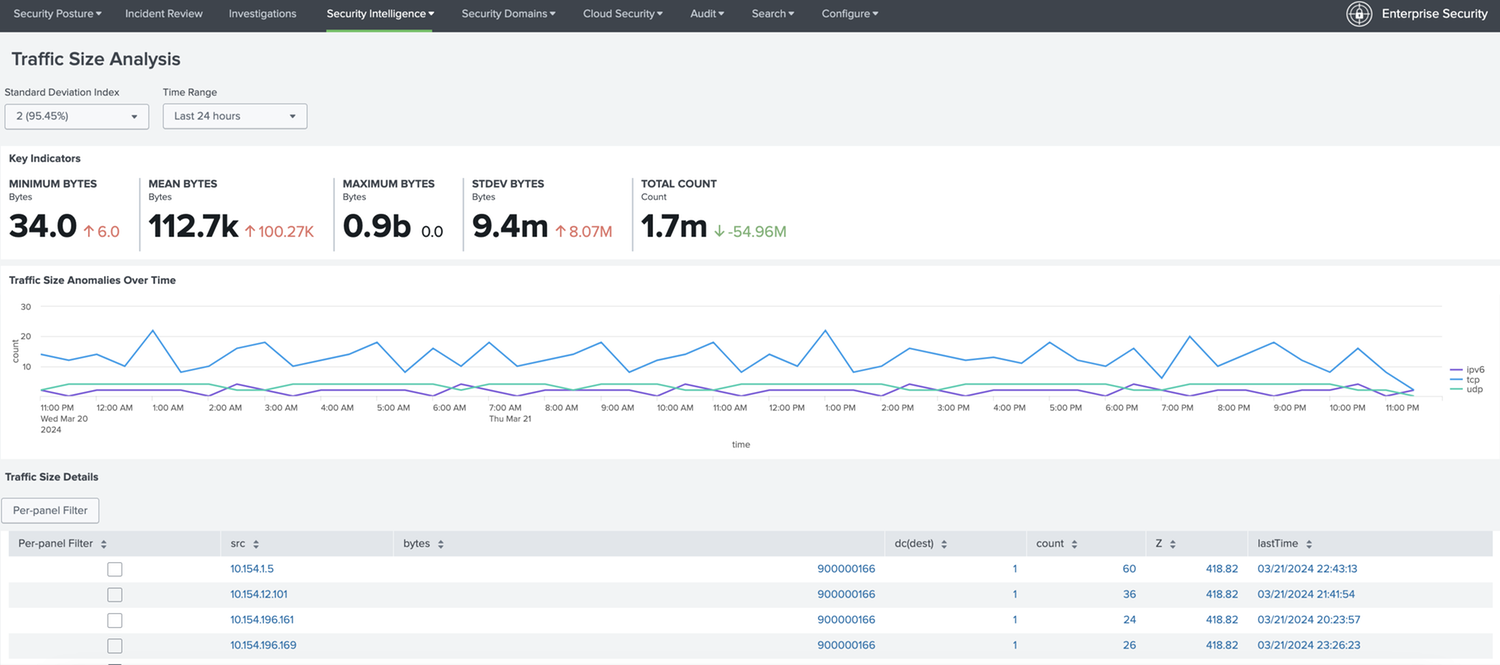
Task: Select checkbox for source 10.154.12.101
Action: 115,595
